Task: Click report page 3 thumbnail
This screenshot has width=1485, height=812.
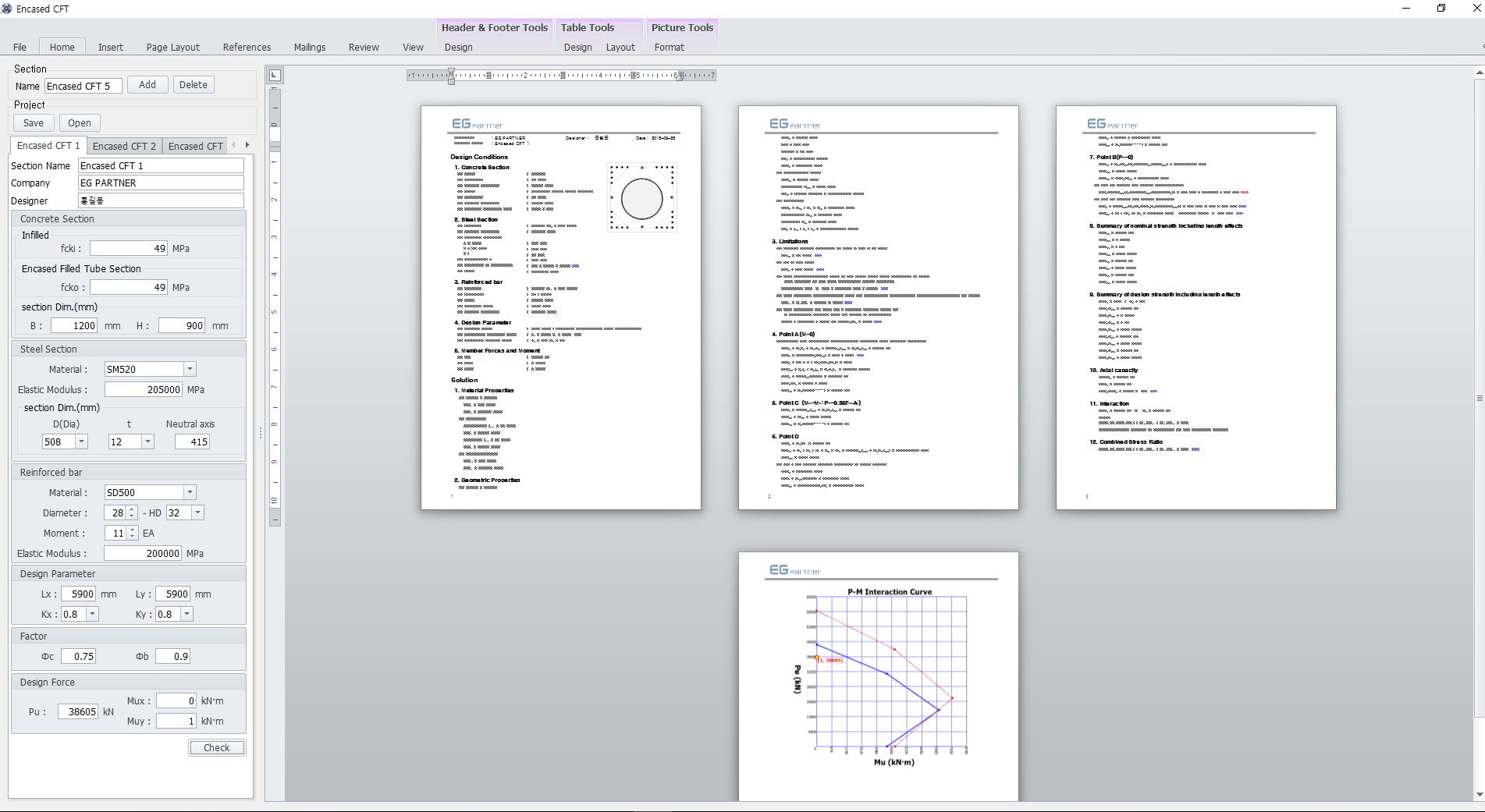Action: click(1196, 308)
